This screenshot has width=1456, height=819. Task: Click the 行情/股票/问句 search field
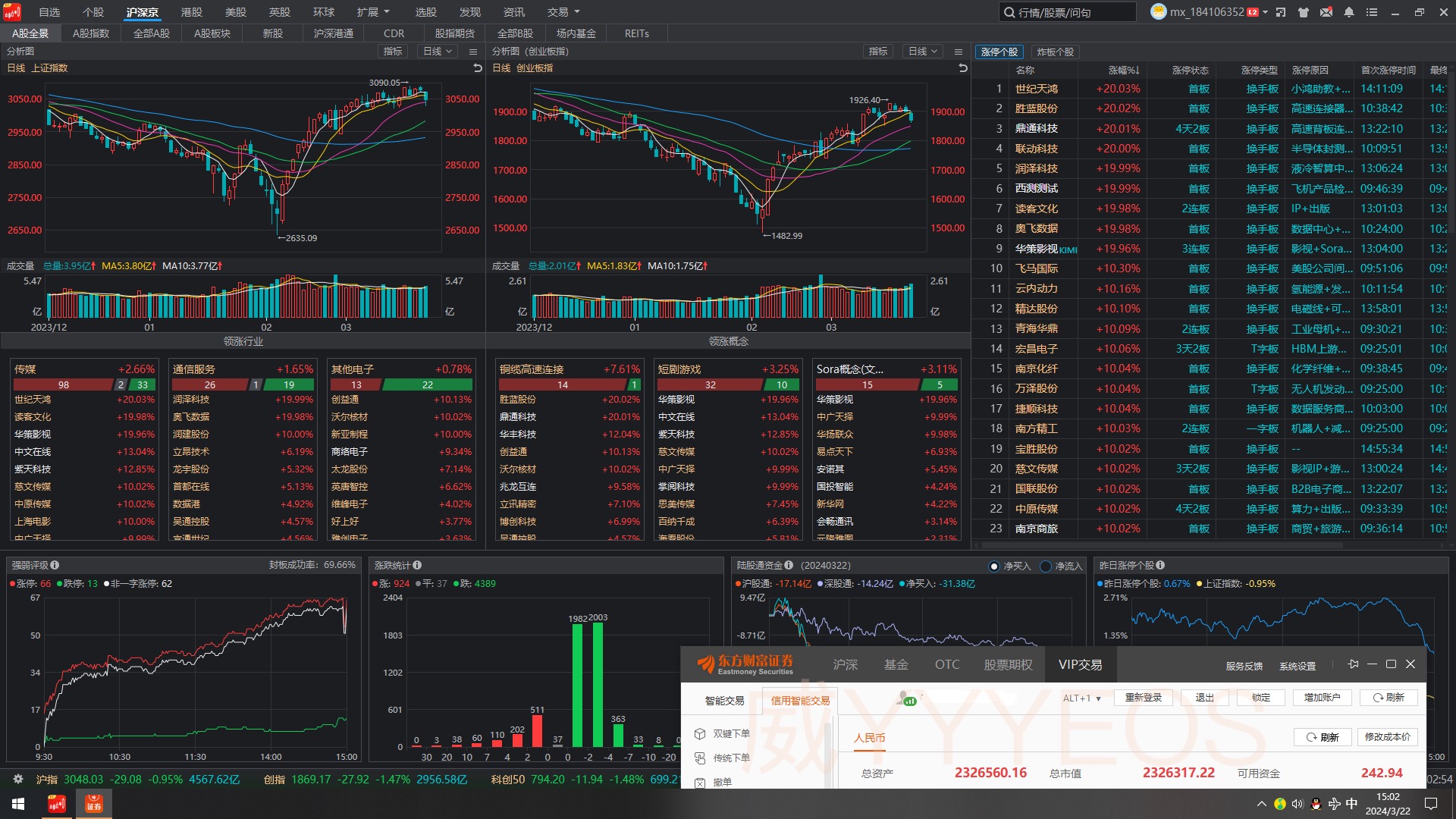tap(1067, 12)
